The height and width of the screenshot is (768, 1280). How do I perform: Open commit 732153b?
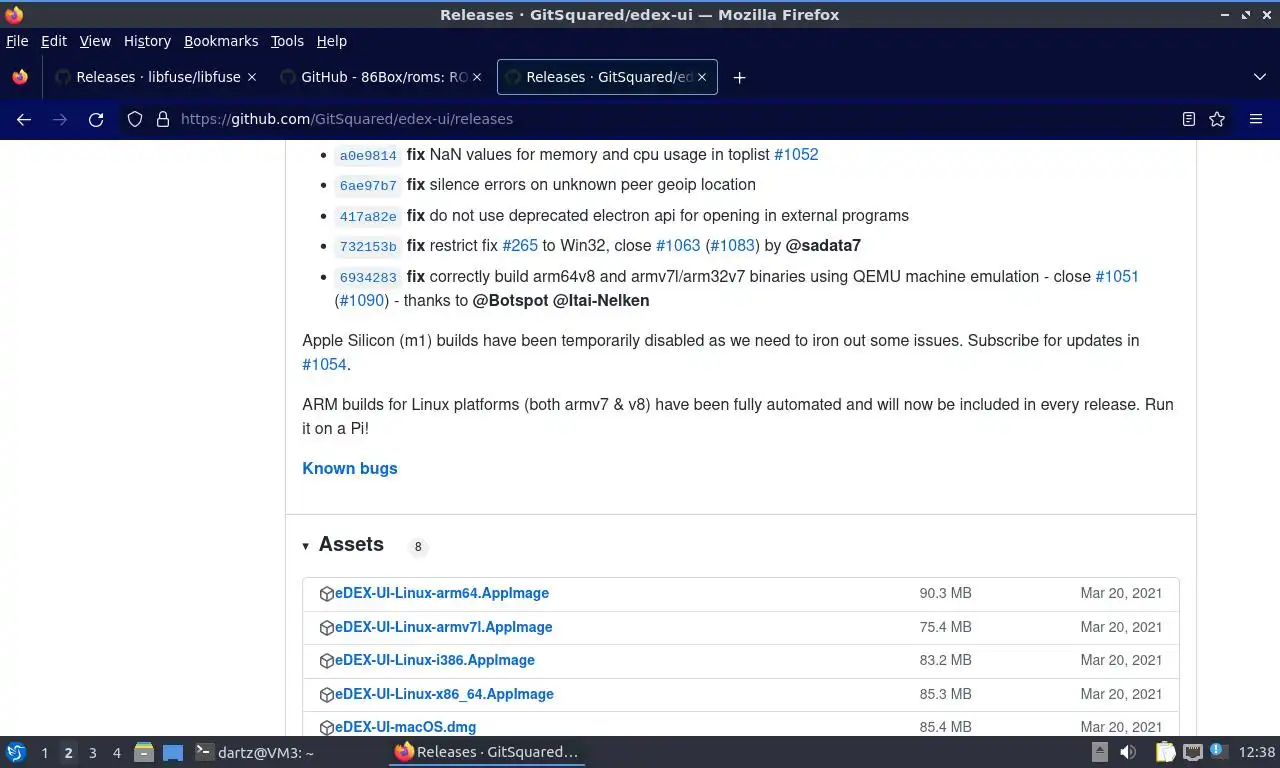click(368, 247)
